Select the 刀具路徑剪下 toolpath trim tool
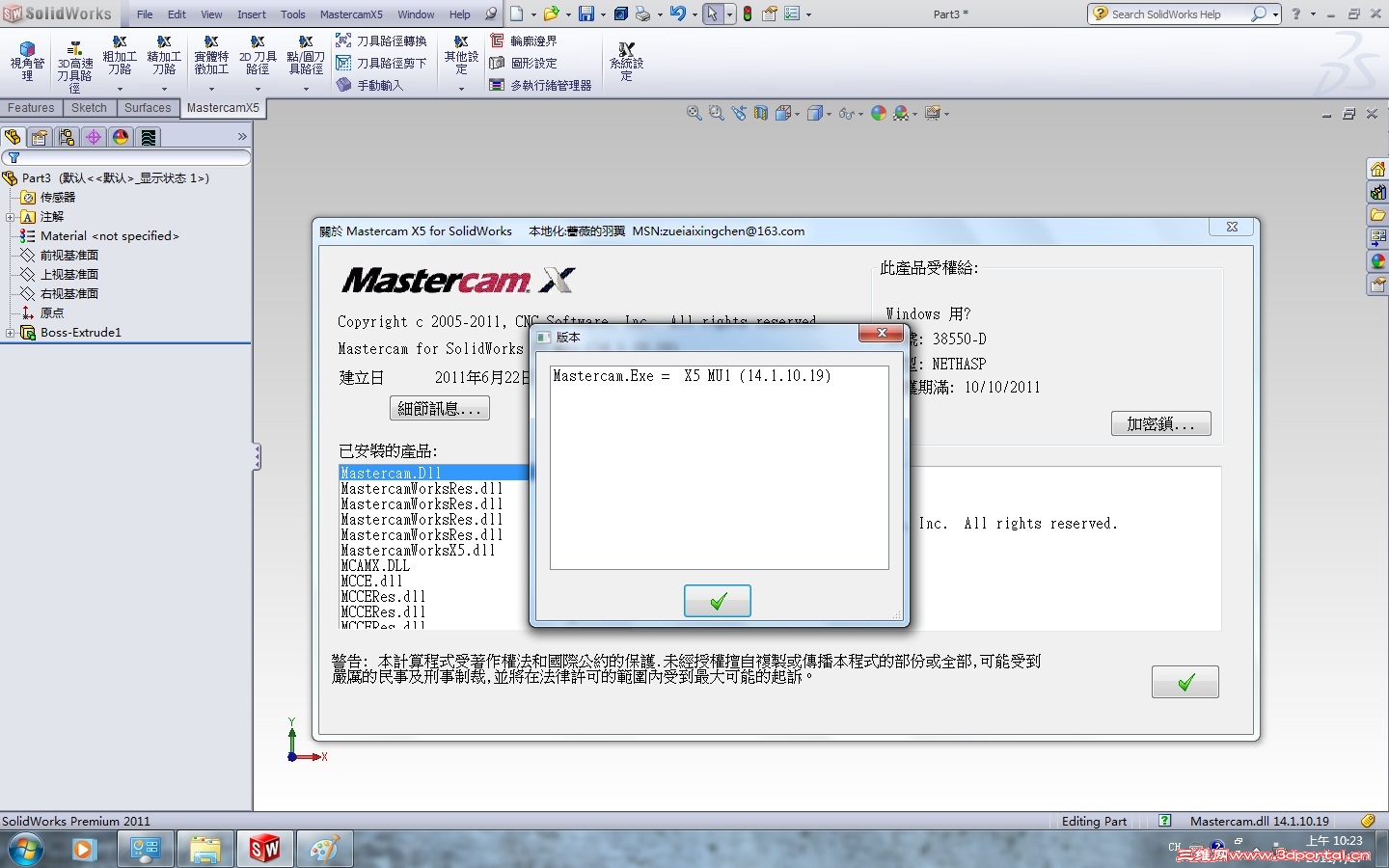1389x868 pixels. [381, 63]
